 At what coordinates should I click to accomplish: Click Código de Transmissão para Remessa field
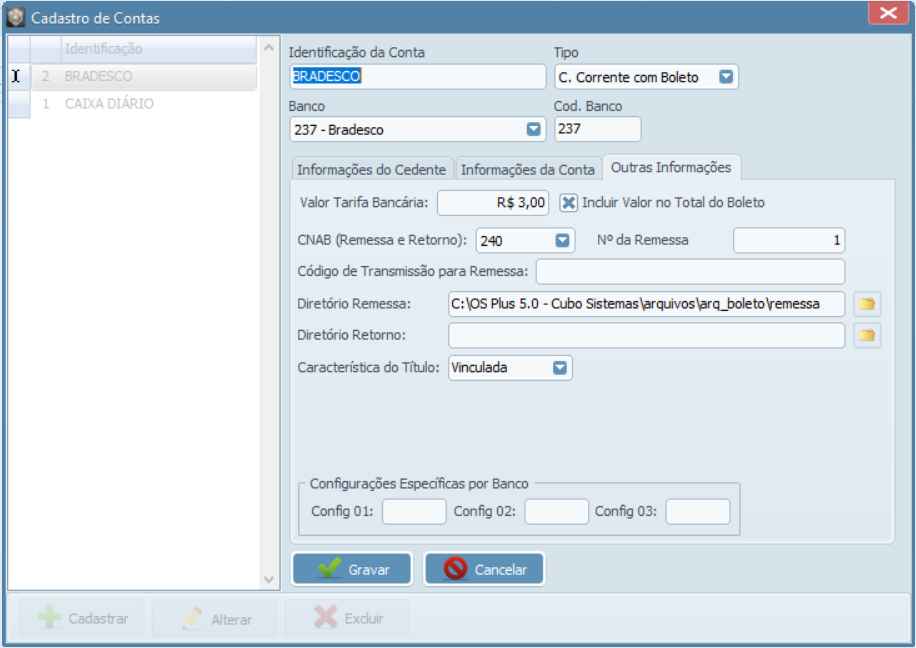pos(690,272)
